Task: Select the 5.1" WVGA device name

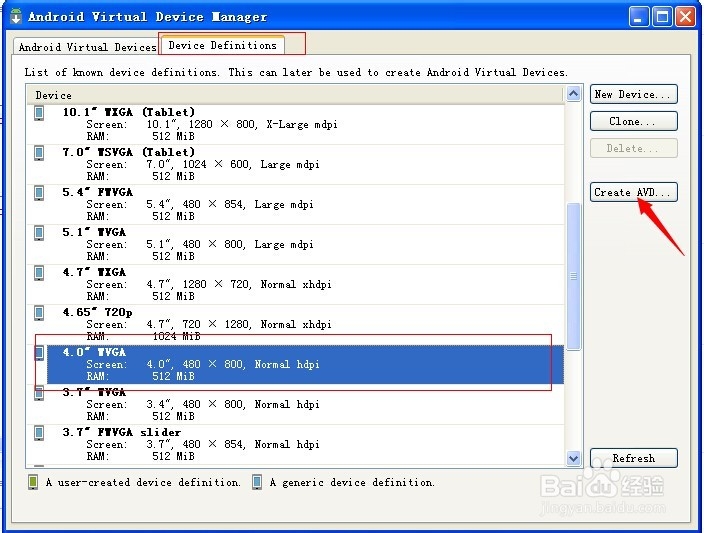Action: (x=94, y=232)
